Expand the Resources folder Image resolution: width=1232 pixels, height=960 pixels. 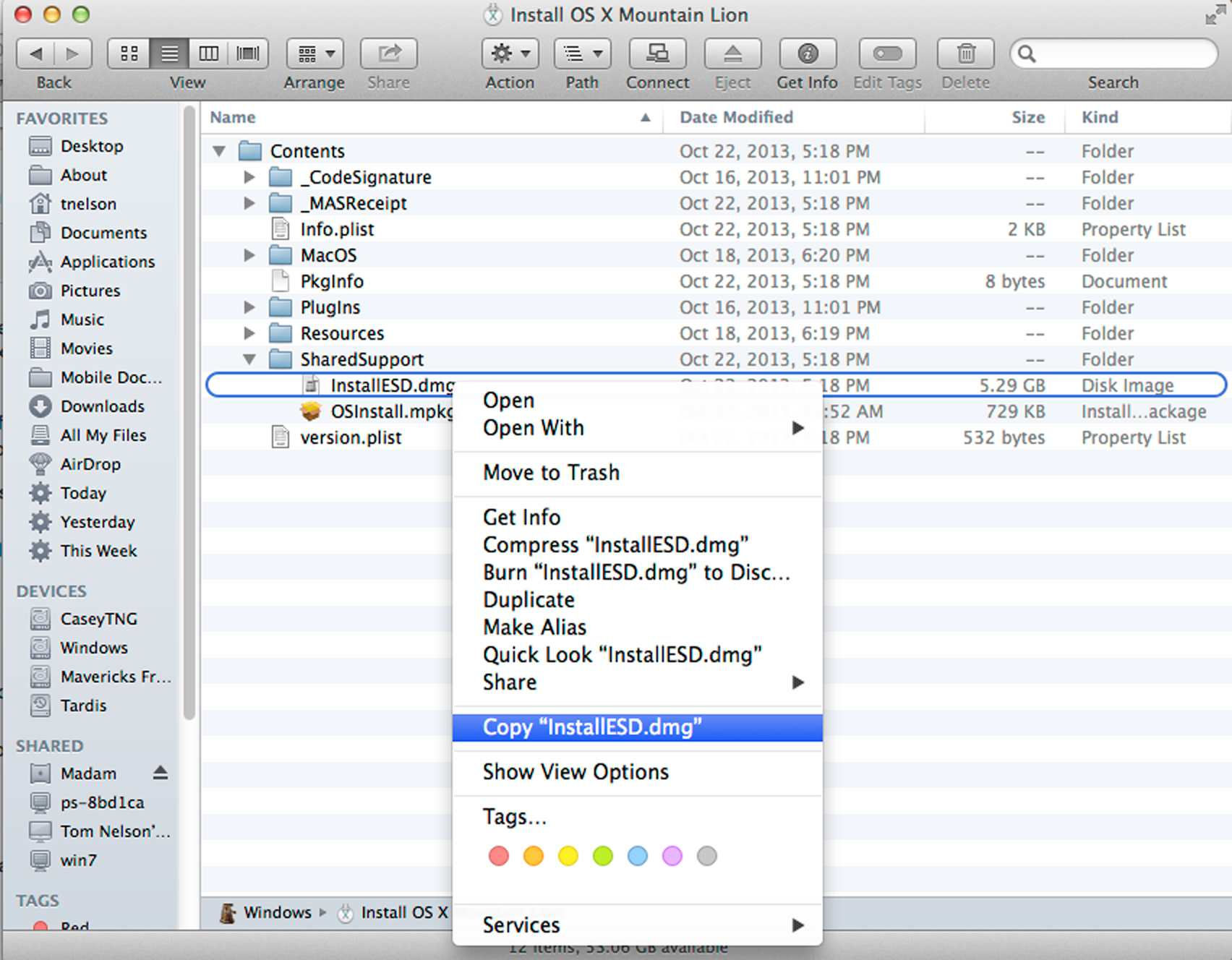click(x=249, y=333)
